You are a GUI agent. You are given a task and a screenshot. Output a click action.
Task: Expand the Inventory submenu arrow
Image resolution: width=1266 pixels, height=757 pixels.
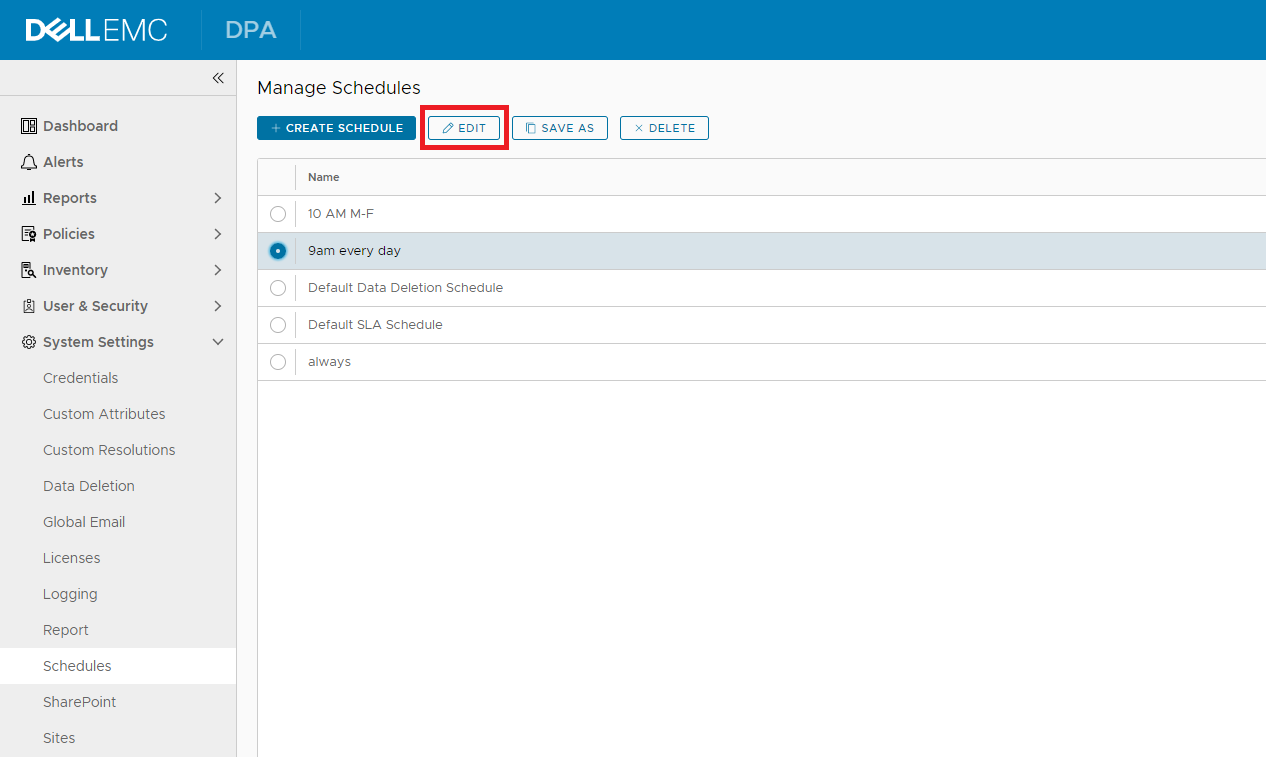pyautogui.click(x=218, y=270)
